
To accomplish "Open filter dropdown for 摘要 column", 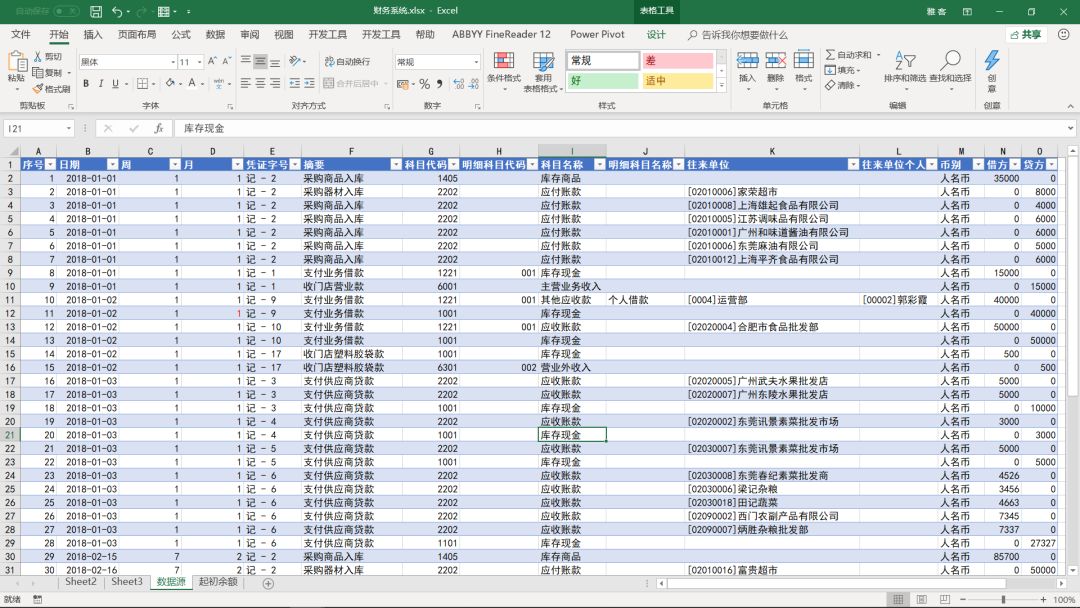I will [396, 165].
